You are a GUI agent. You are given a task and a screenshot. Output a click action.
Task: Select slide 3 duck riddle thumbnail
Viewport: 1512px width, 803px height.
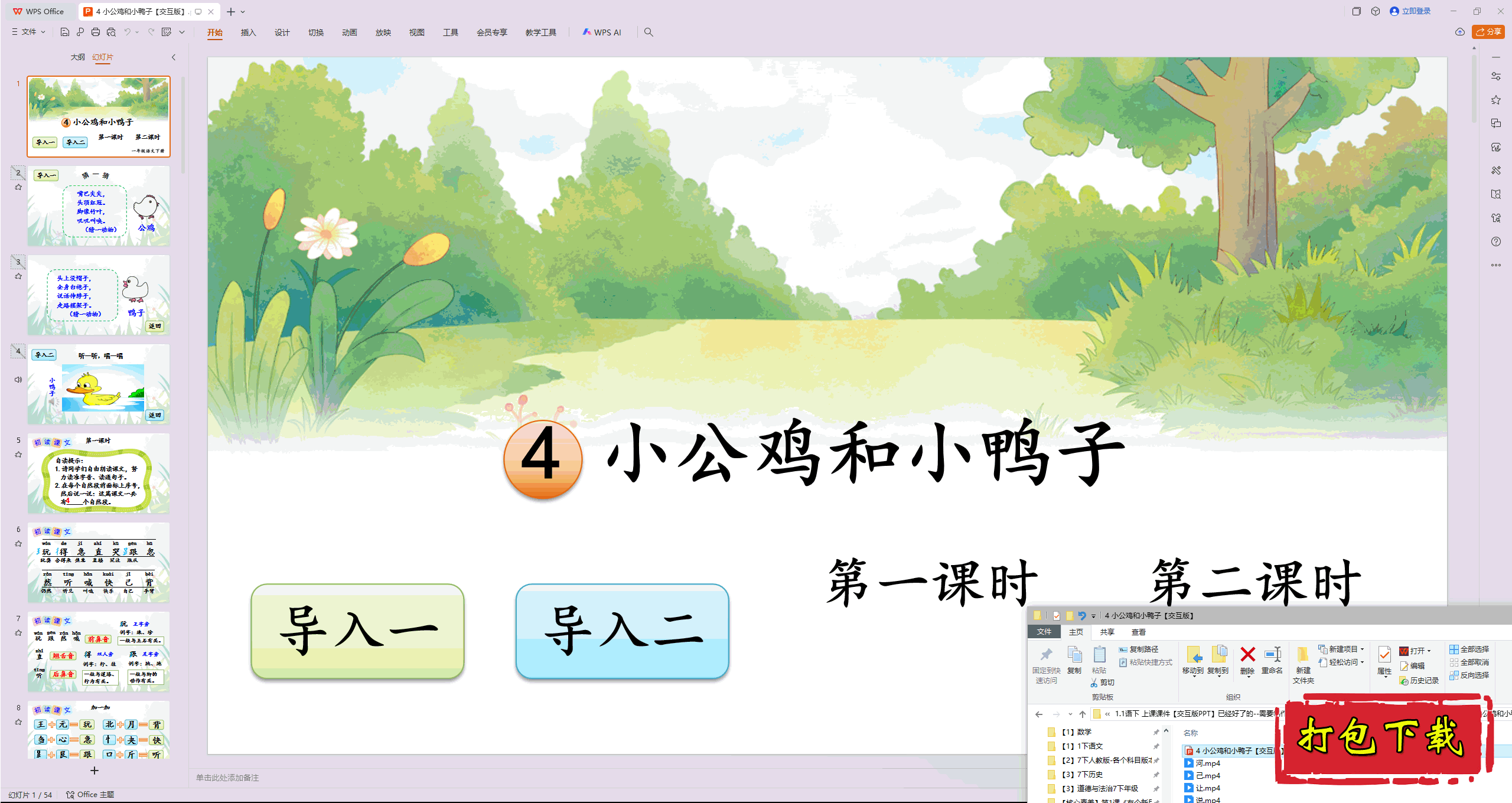pos(99,295)
